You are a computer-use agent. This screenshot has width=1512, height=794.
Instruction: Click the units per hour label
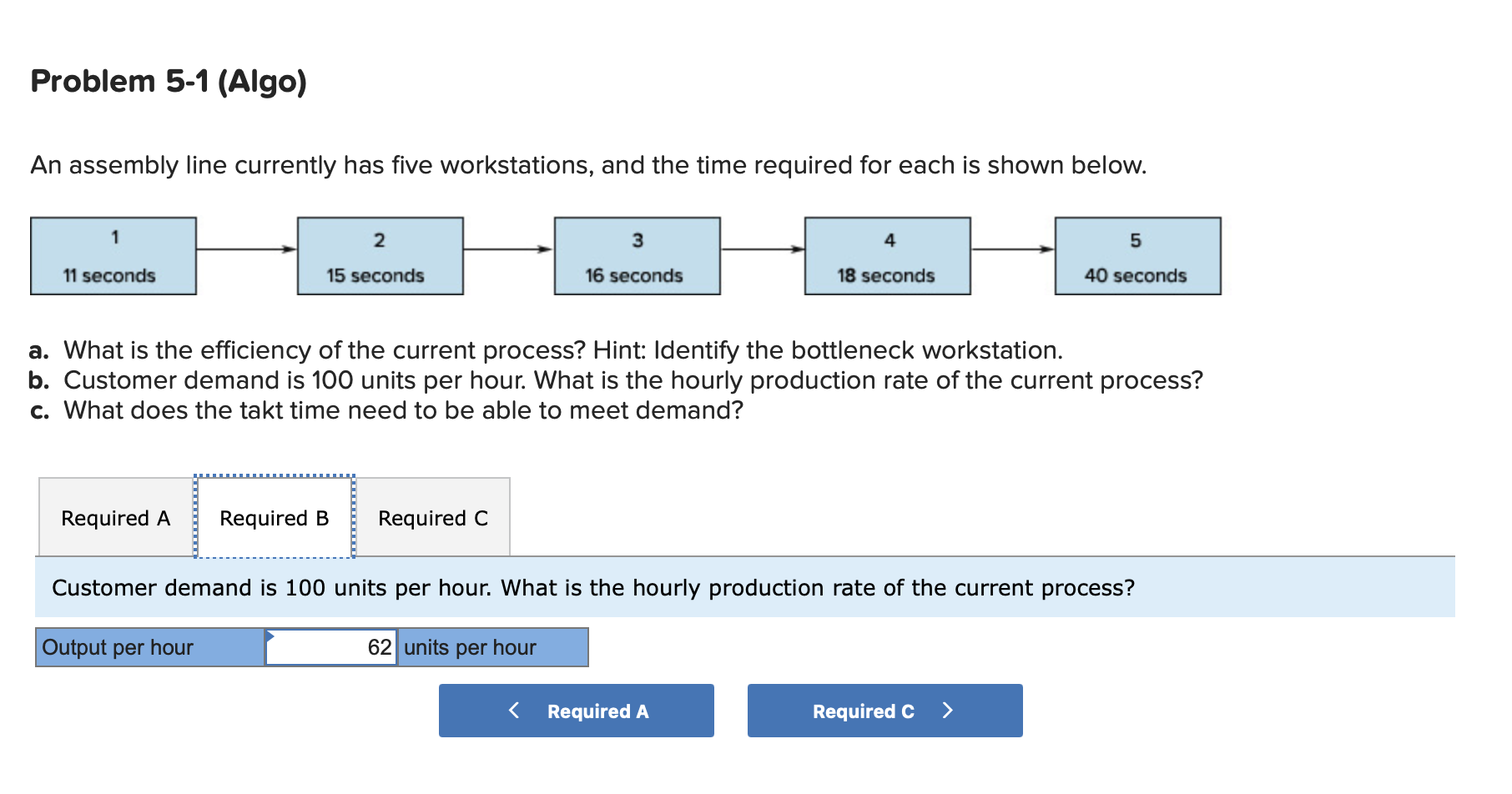[x=469, y=647]
